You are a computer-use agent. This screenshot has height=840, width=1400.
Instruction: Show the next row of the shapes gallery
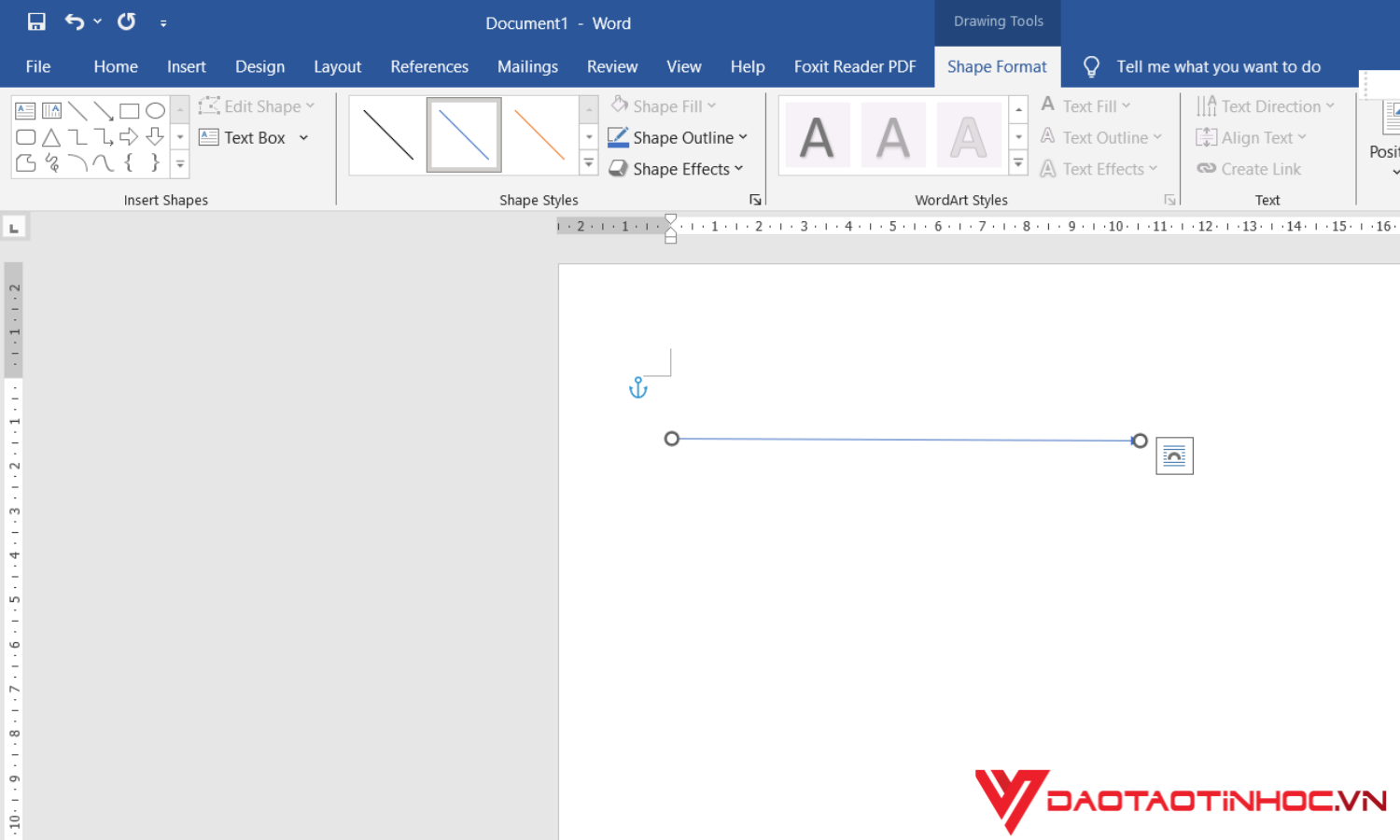[x=180, y=137]
